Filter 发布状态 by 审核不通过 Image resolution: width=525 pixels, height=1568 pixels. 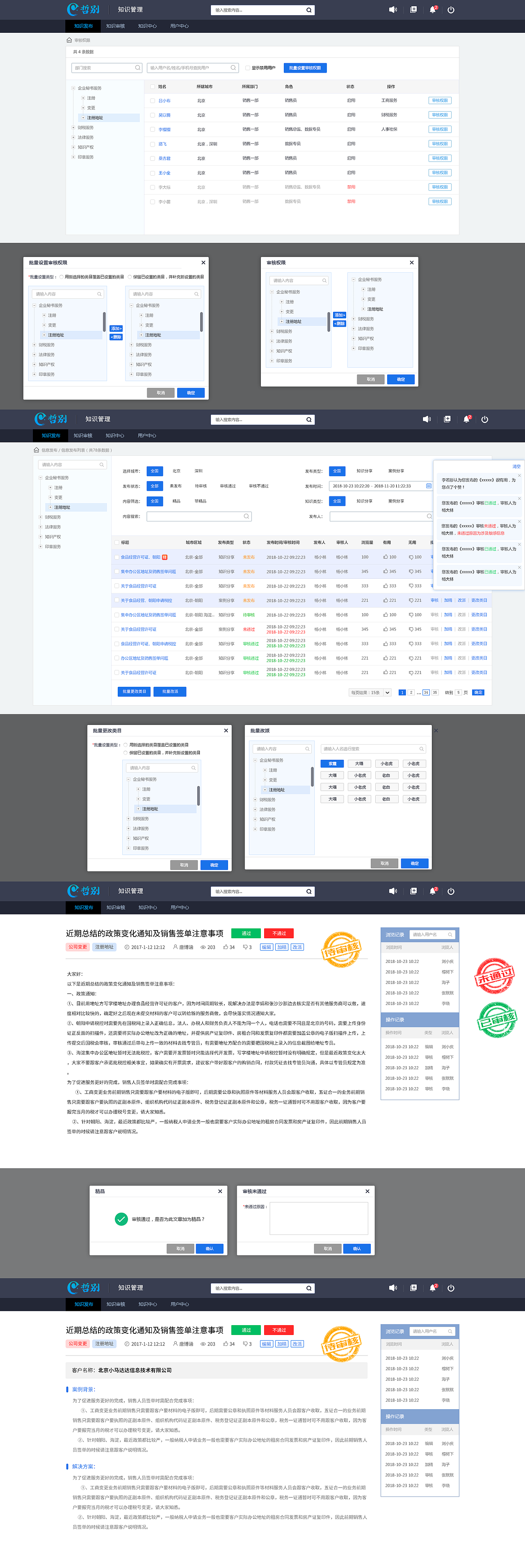258,486
